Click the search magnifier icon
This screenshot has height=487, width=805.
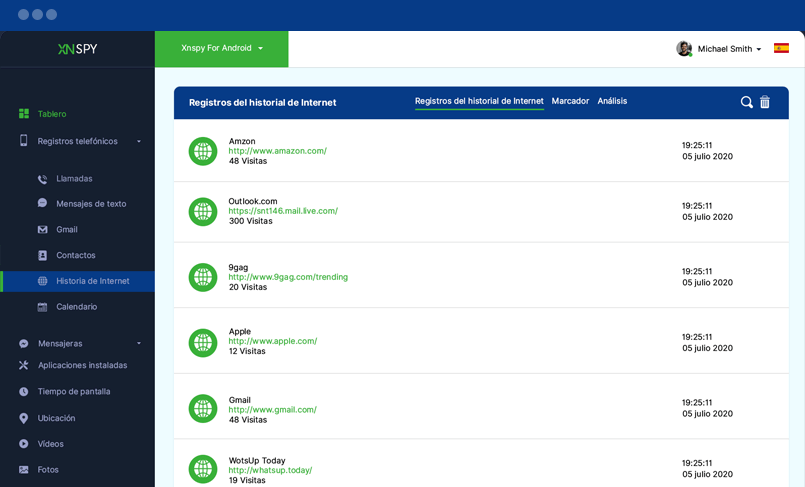tap(746, 102)
